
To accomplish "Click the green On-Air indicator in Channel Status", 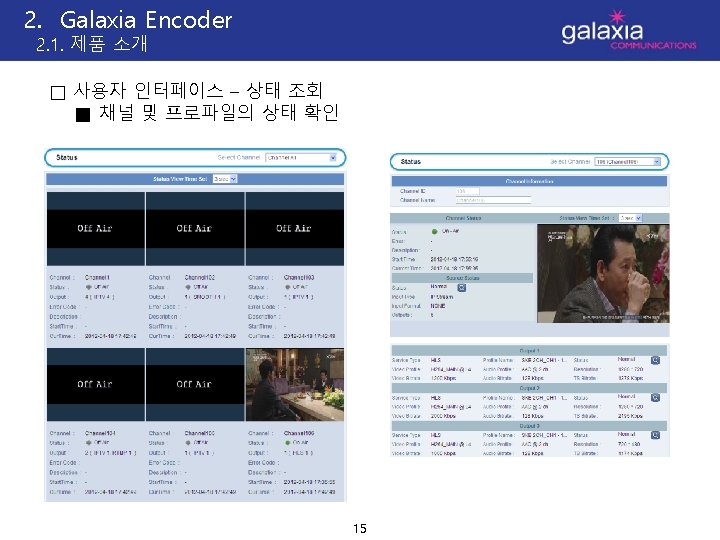I will coord(434,231).
